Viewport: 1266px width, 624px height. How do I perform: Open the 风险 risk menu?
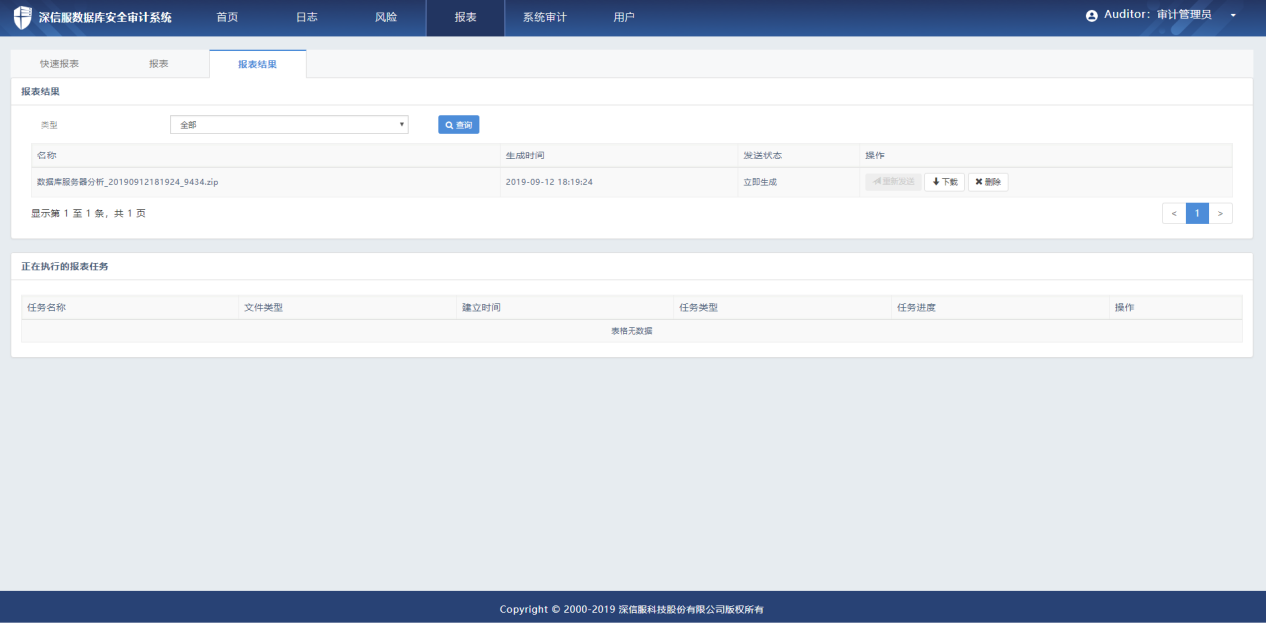pos(386,17)
